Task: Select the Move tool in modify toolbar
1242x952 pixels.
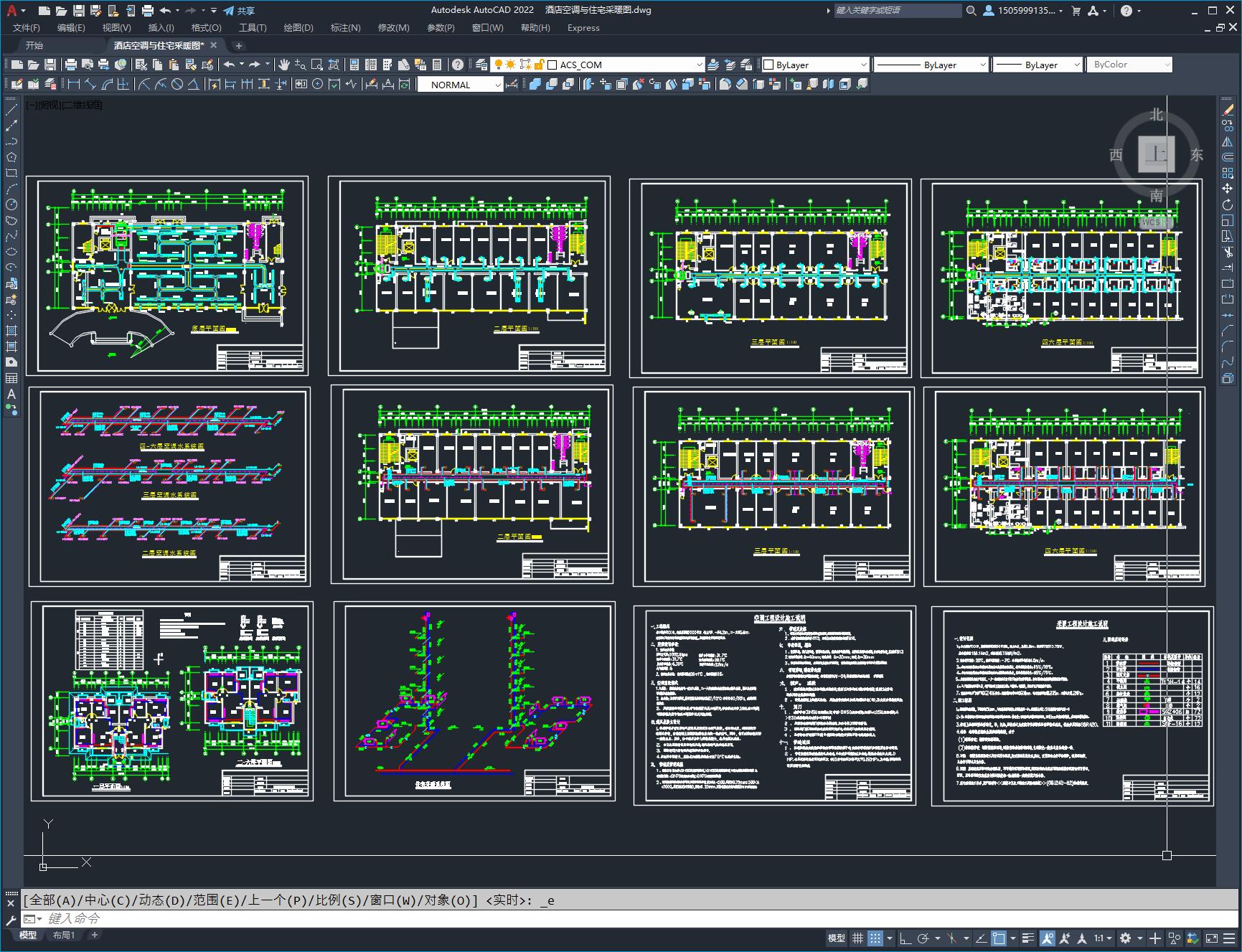Action: tap(1228, 189)
